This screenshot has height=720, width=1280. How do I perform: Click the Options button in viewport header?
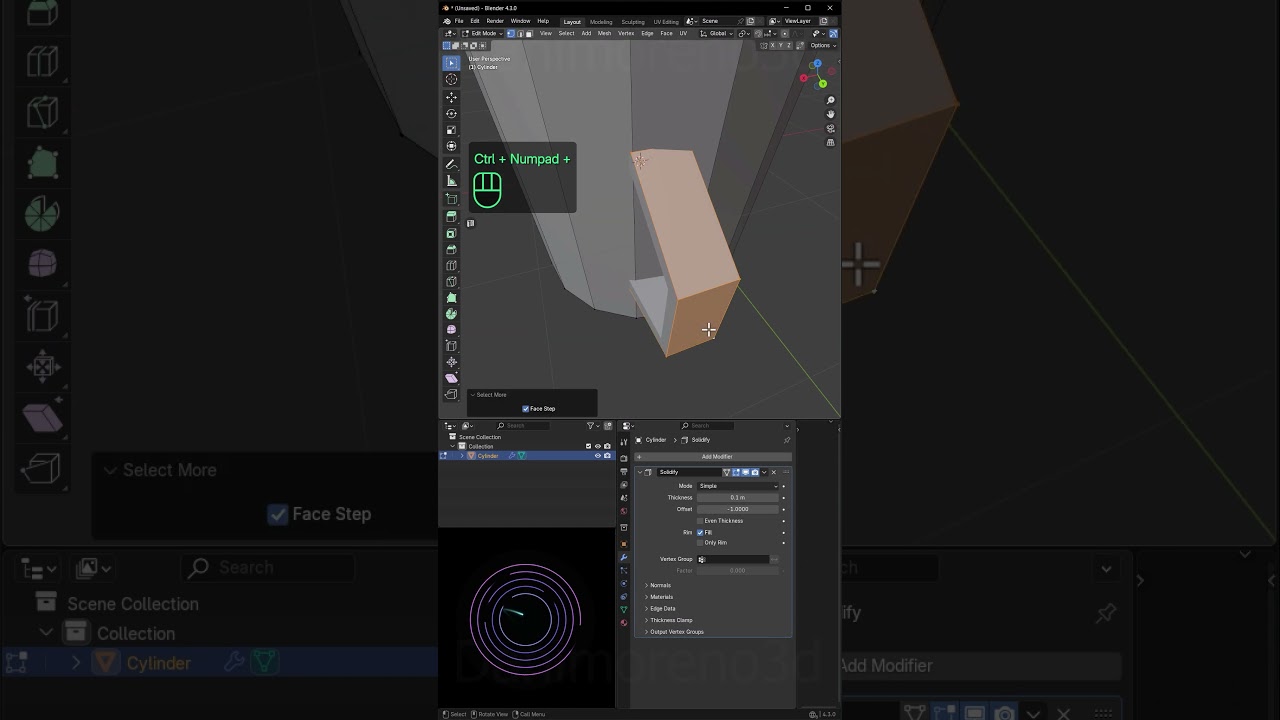(822, 45)
